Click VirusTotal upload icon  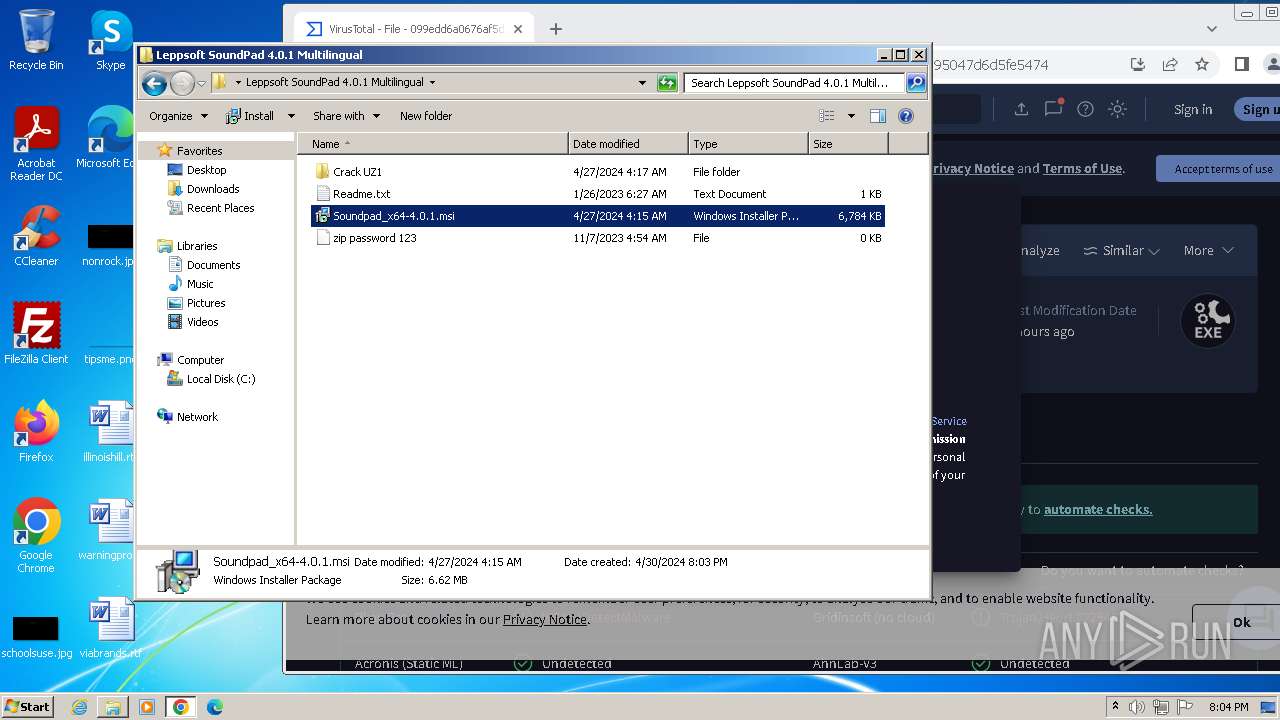tap(1021, 109)
